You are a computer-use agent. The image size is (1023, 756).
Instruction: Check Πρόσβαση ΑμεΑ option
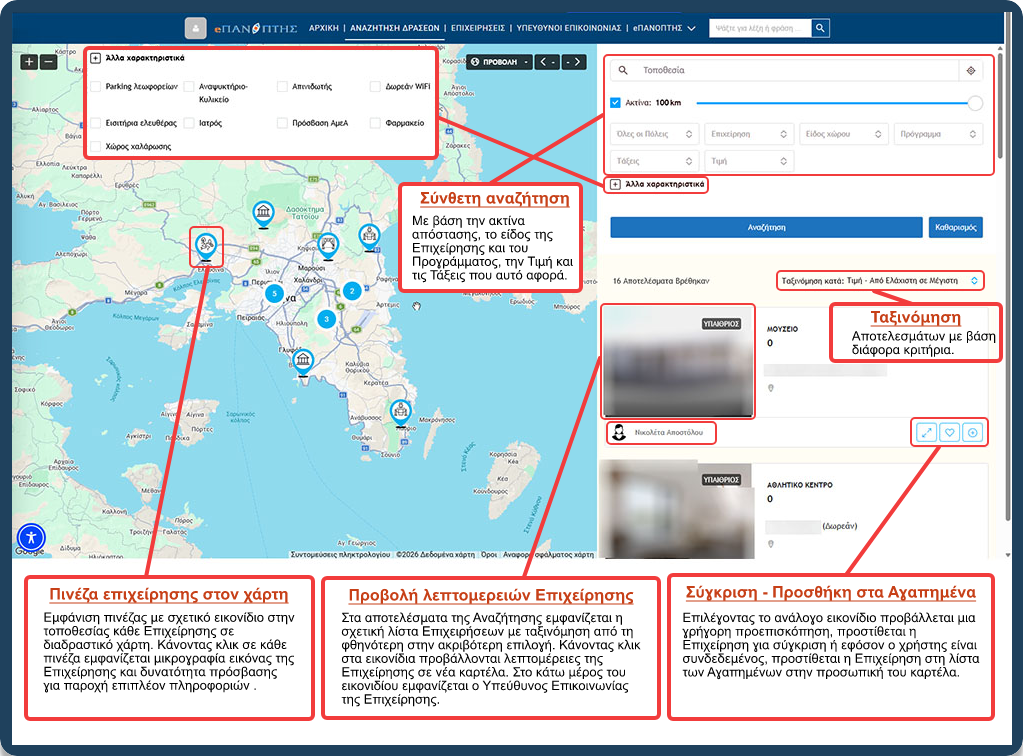[282, 123]
